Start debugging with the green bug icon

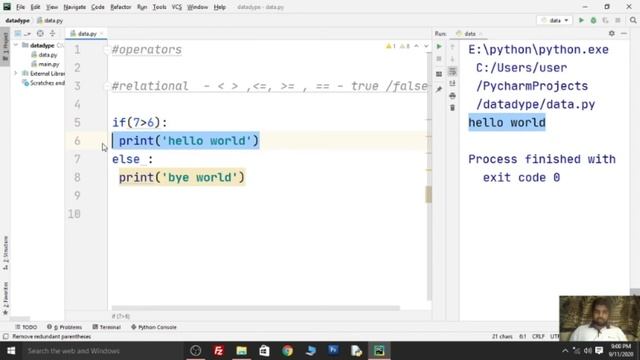(593, 20)
